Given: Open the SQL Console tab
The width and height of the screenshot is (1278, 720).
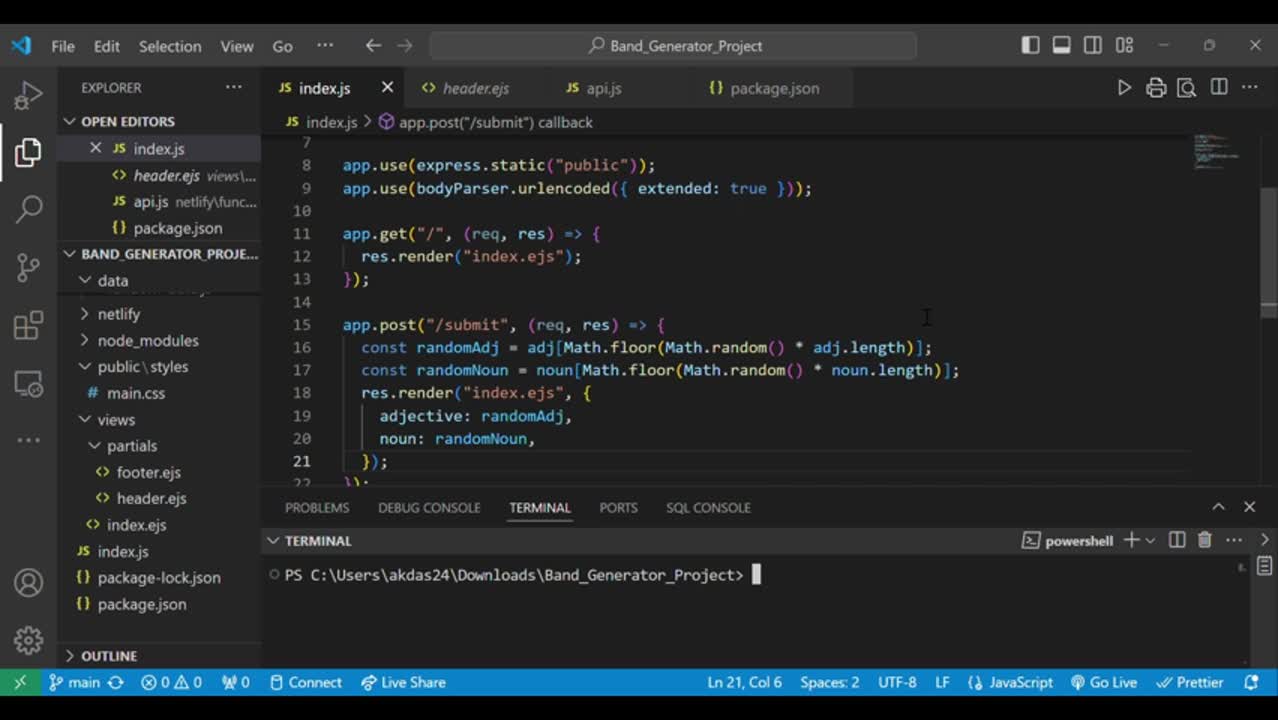Looking at the screenshot, I should pyautogui.click(x=708, y=507).
